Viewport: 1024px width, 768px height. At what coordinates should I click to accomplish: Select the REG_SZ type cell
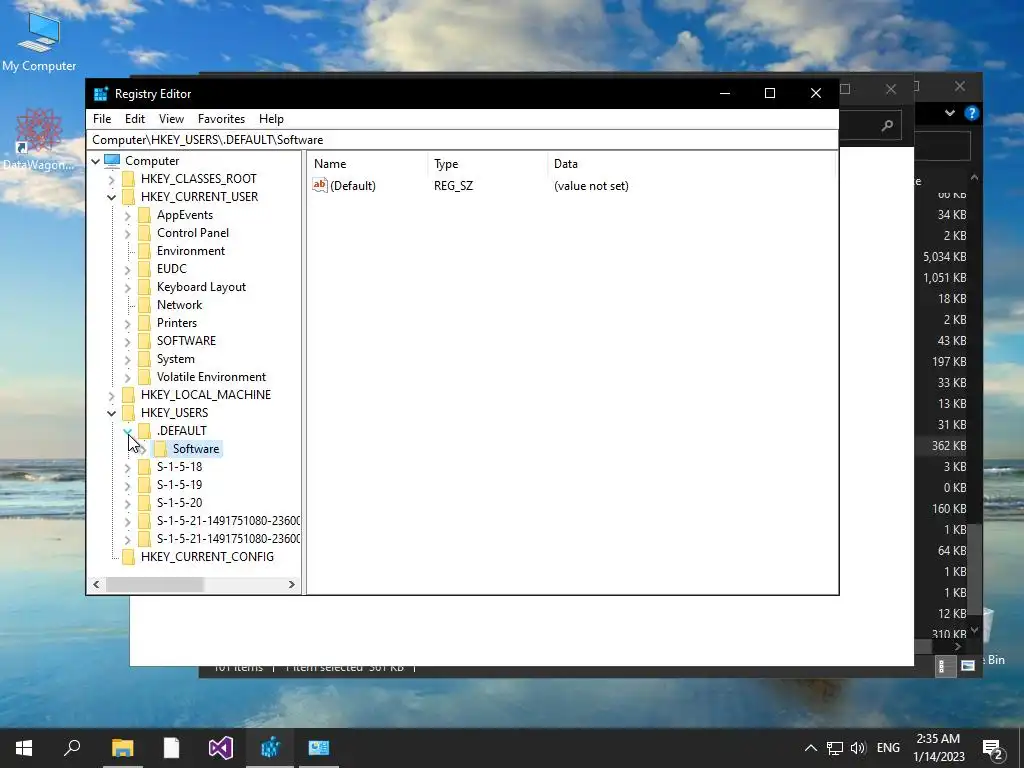click(453, 186)
